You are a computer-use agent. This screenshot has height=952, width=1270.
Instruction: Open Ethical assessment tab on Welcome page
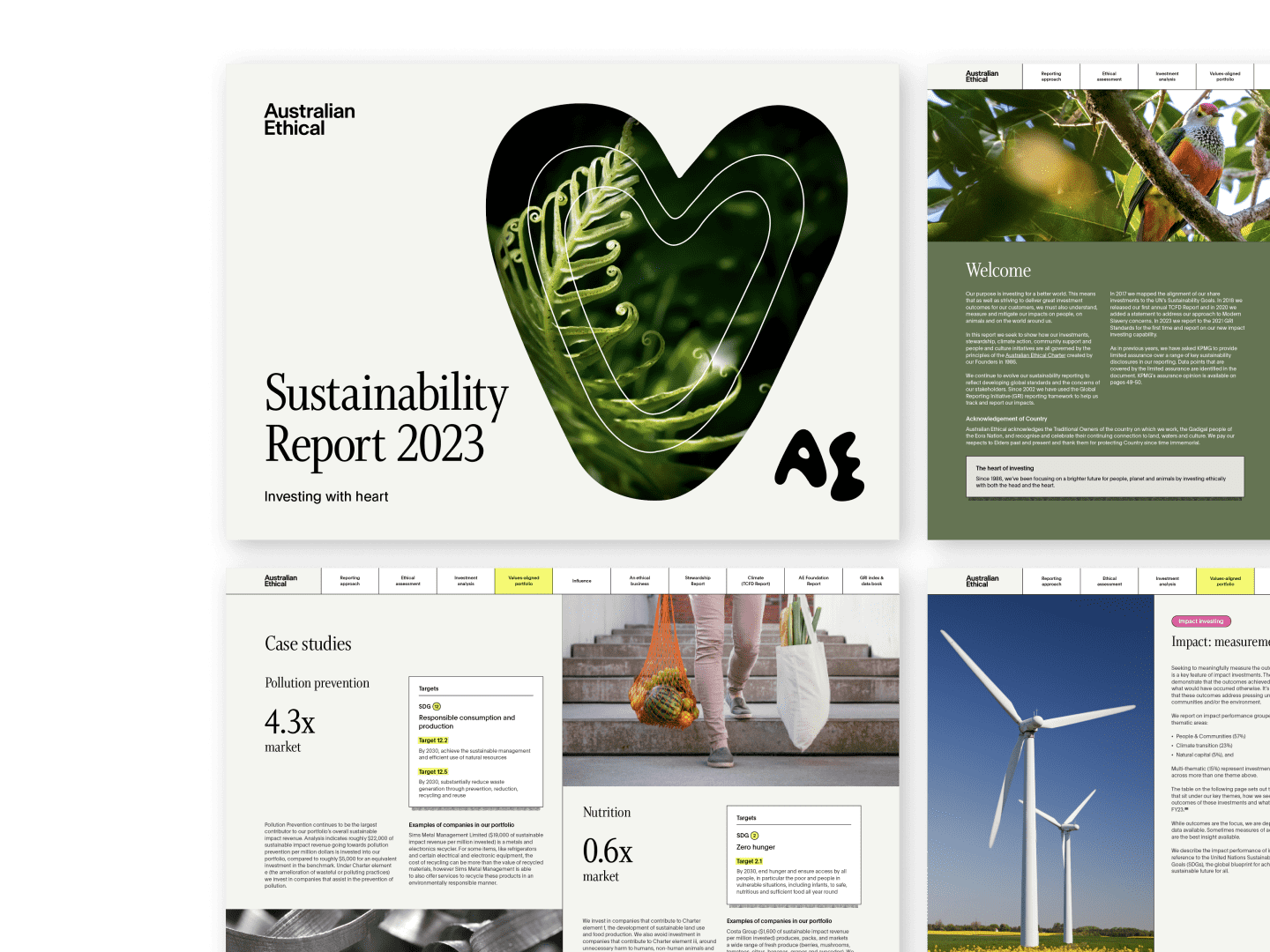[1109, 77]
